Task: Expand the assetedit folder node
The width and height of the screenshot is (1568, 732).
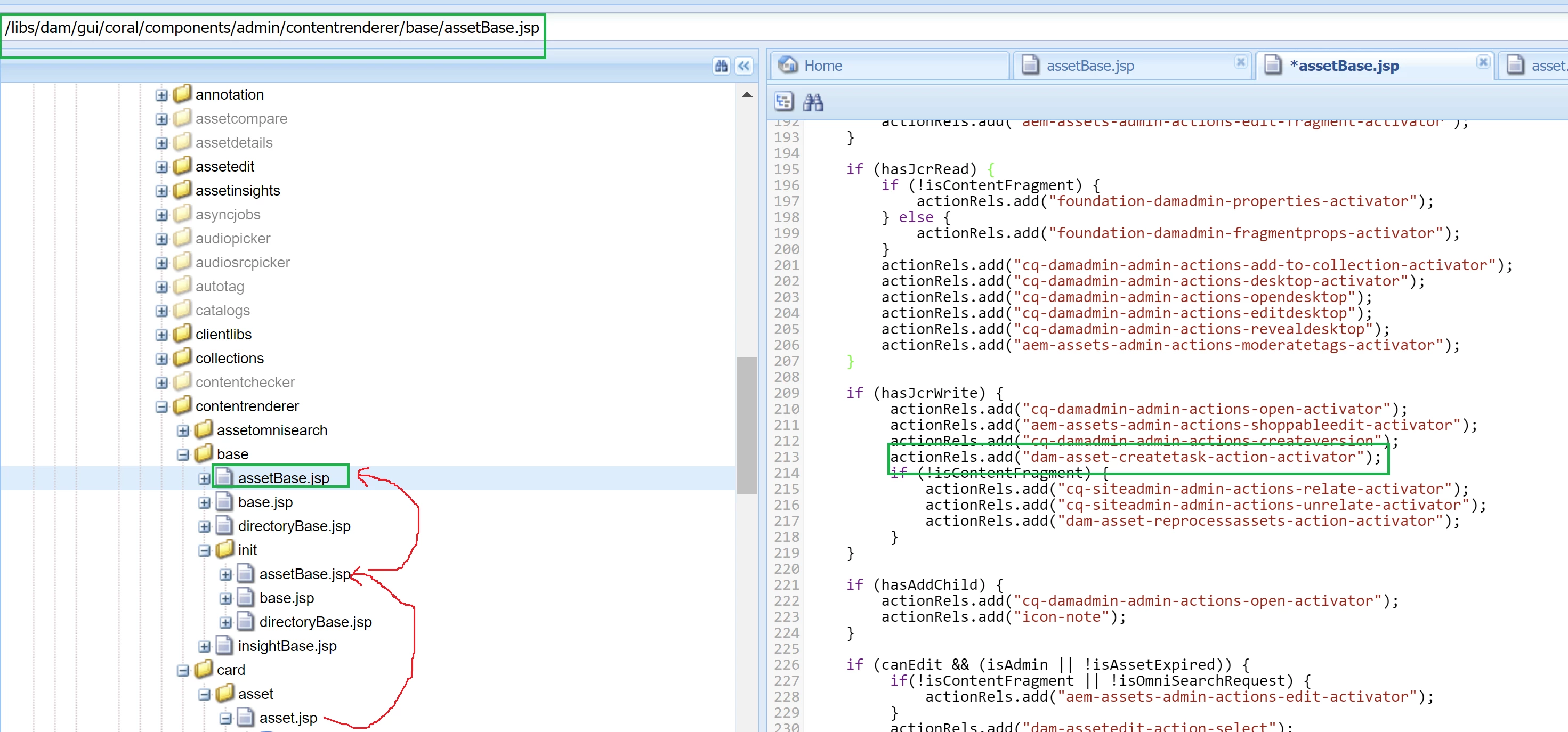Action: pos(161,167)
